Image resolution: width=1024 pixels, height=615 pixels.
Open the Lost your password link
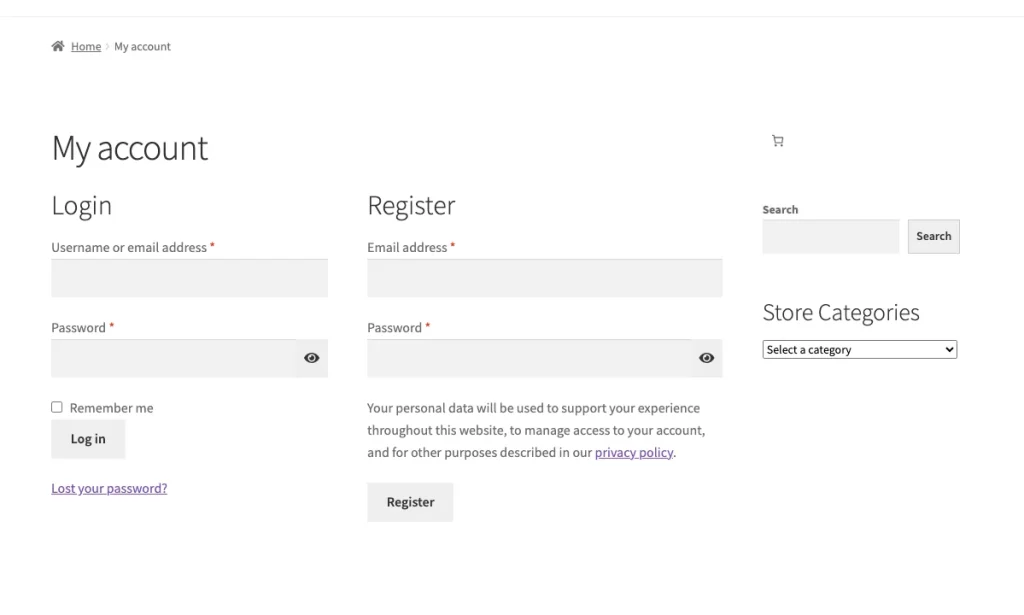click(x=109, y=489)
